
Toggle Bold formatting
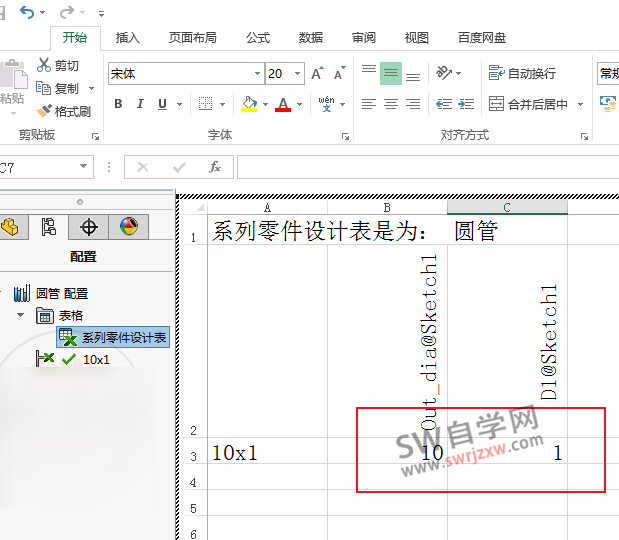point(118,104)
